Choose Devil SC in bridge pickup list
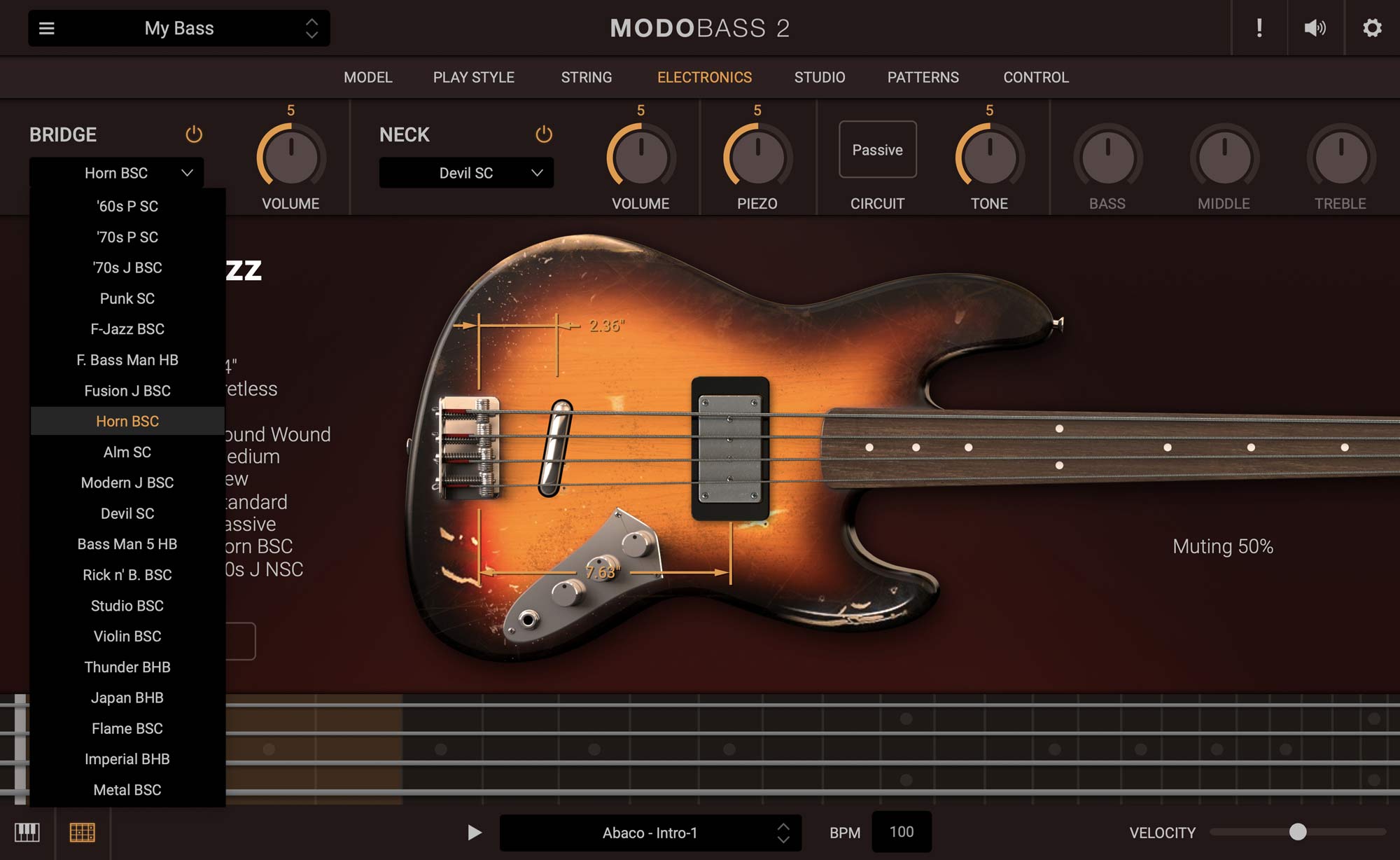Screen dimensions: 1400x860 pyautogui.click(x=127, y=513)
